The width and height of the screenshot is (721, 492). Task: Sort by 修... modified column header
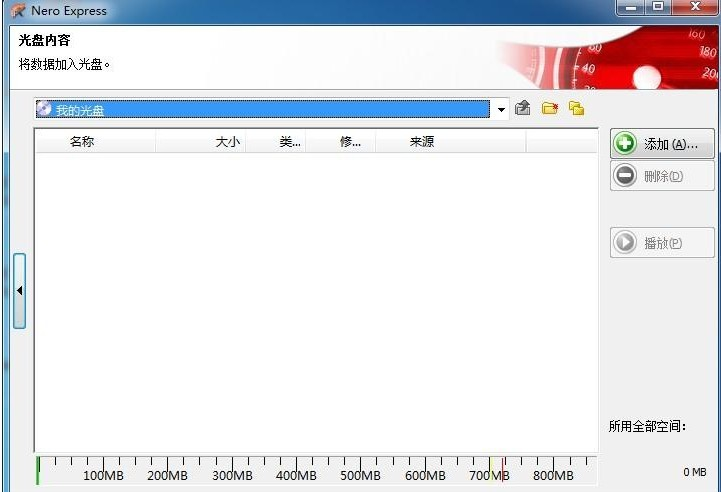point(341,142)
